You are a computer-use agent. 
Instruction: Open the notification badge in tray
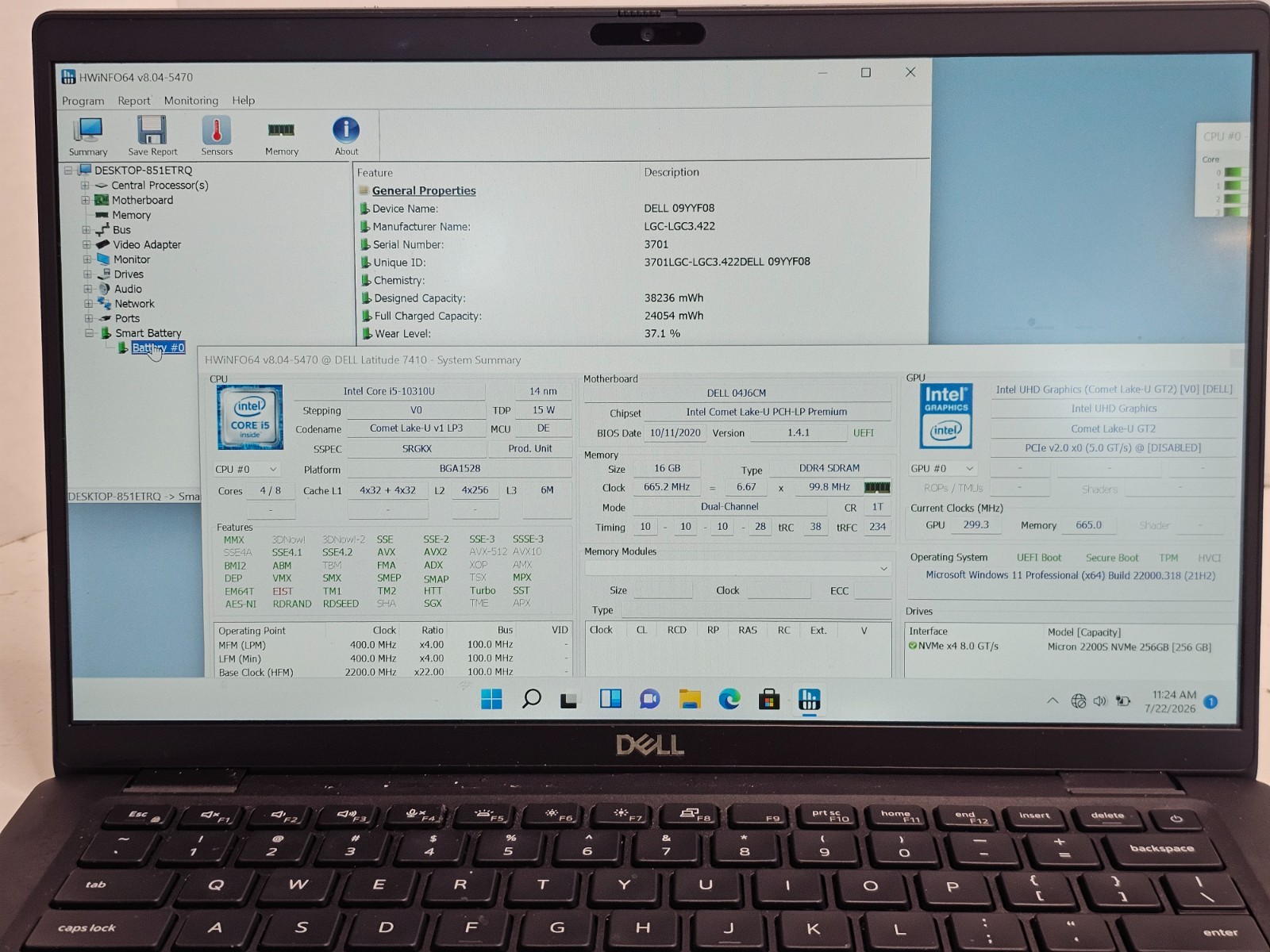pos(1210,701)
